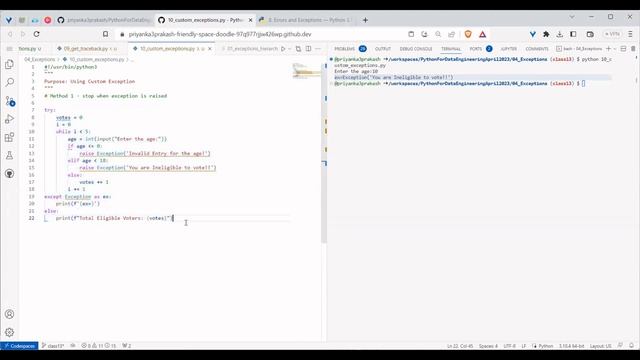The height and width of the screenshot is (360, 640).
Task: Select the Terminal panel tab
Action: (451, 49)
